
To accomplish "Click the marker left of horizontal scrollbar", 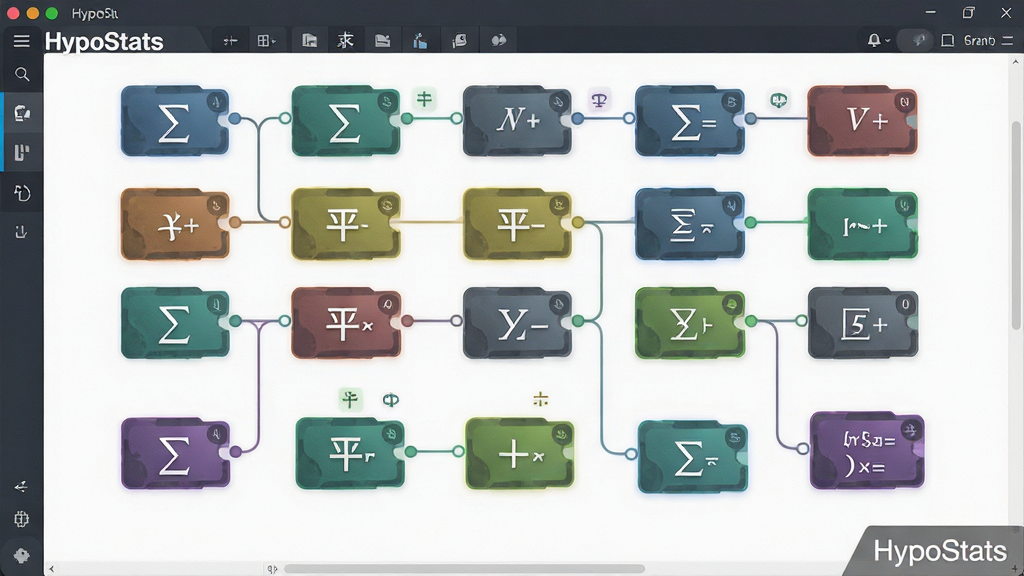I will coord(272,569).
